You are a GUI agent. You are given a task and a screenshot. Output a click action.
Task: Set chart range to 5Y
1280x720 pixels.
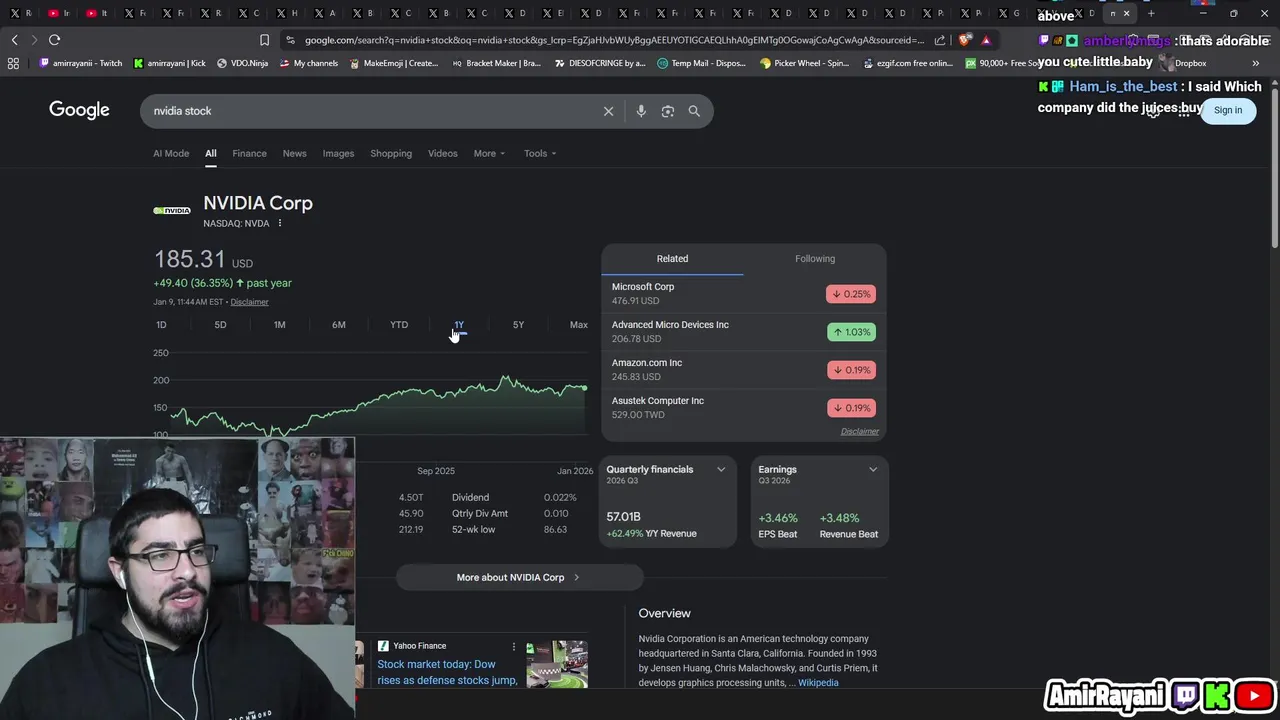tap(518, 325)
